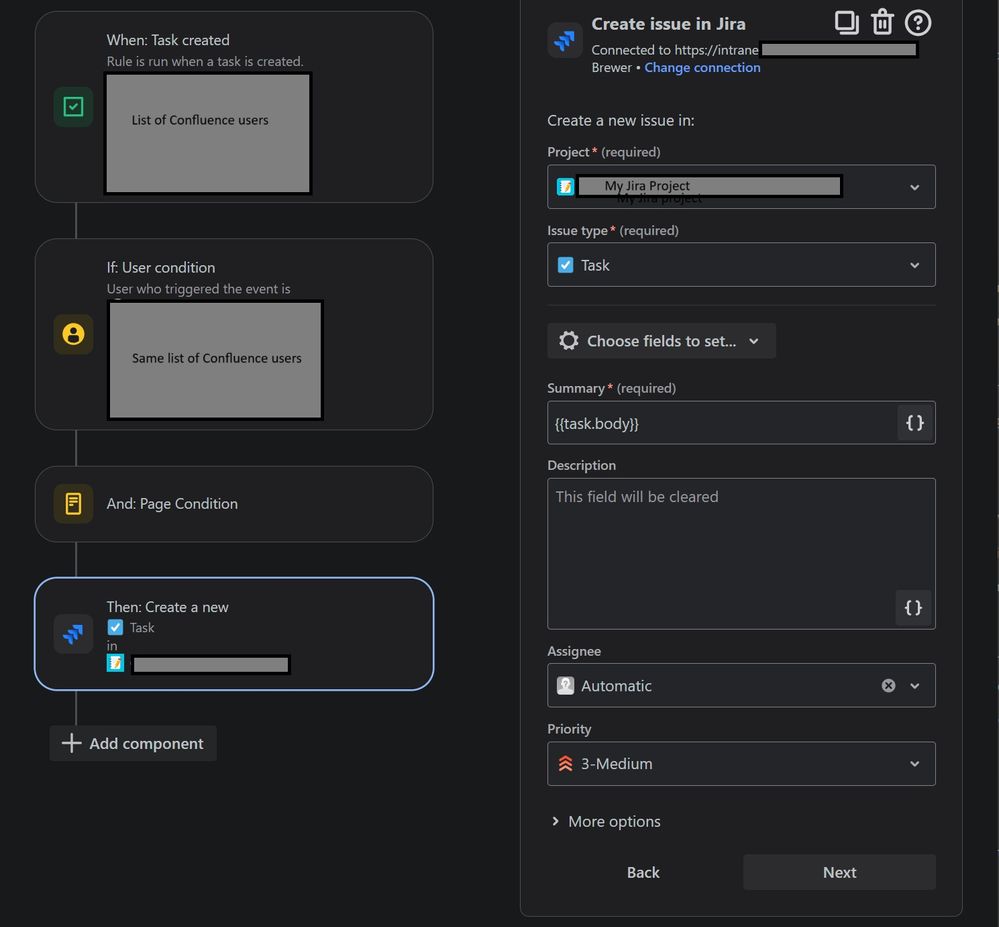Image resolution: width=999 pixels, height=927 pixels.
Task: Clear the Assignee selection with the x icon
Action: point(888,685)
